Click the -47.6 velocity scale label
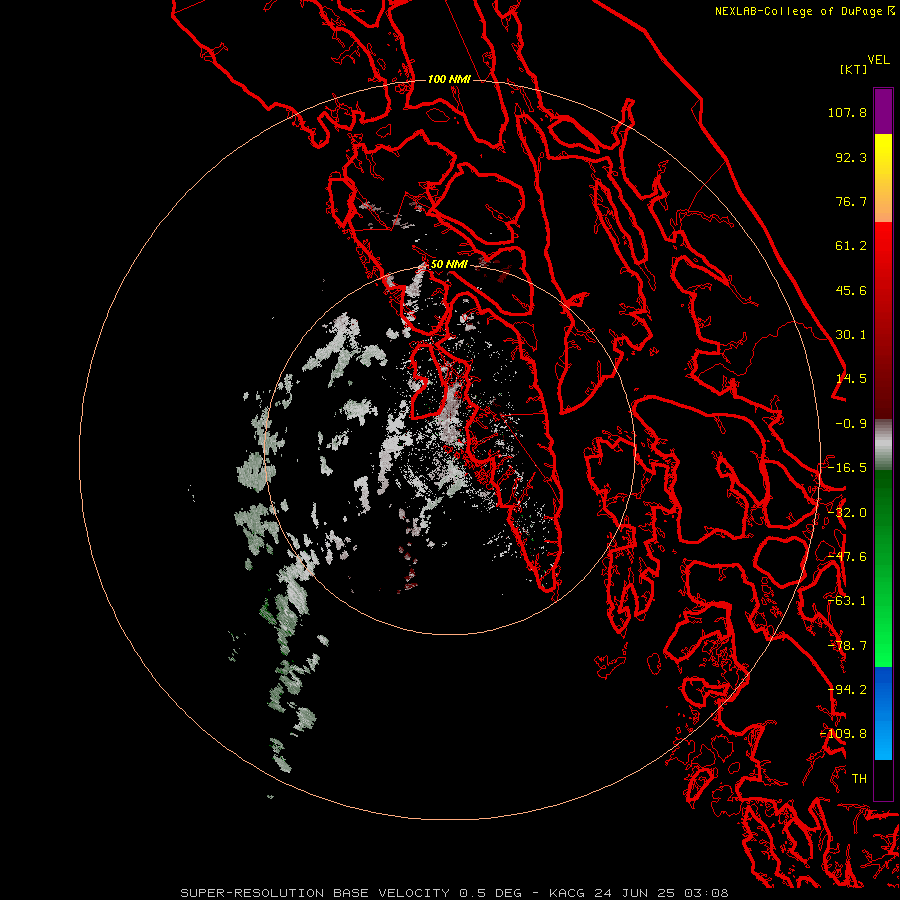Image resolution: width=900 pixels, height=900 pixels. click(x=847, y=557)
